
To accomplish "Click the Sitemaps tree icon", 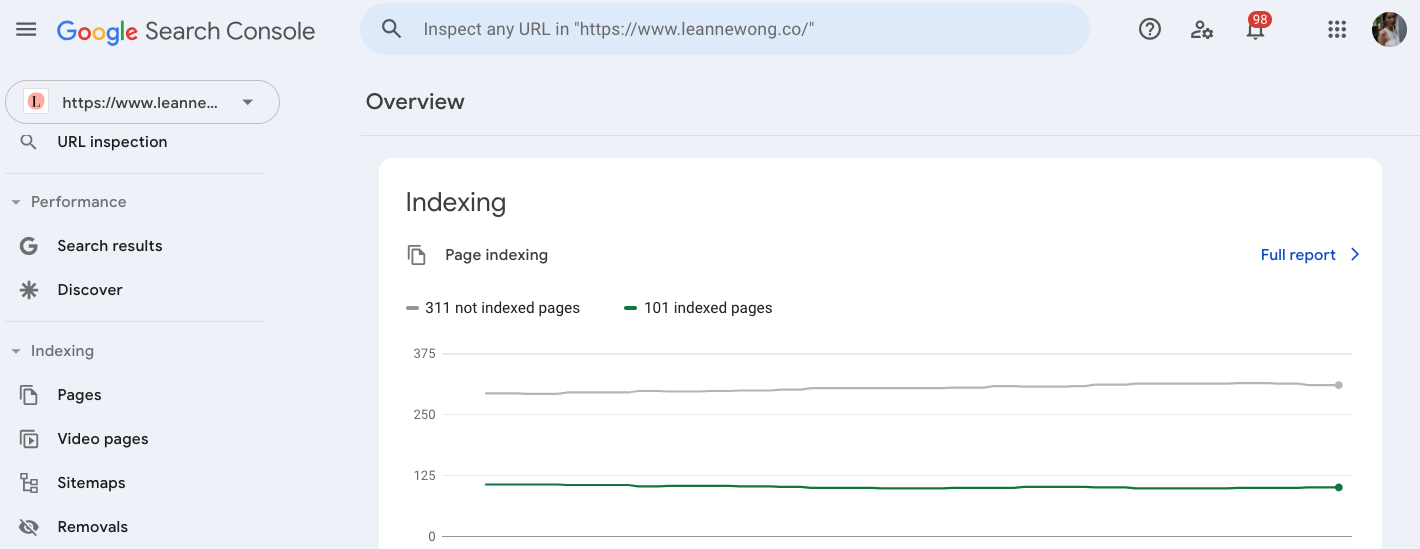I will coord(29,483).
